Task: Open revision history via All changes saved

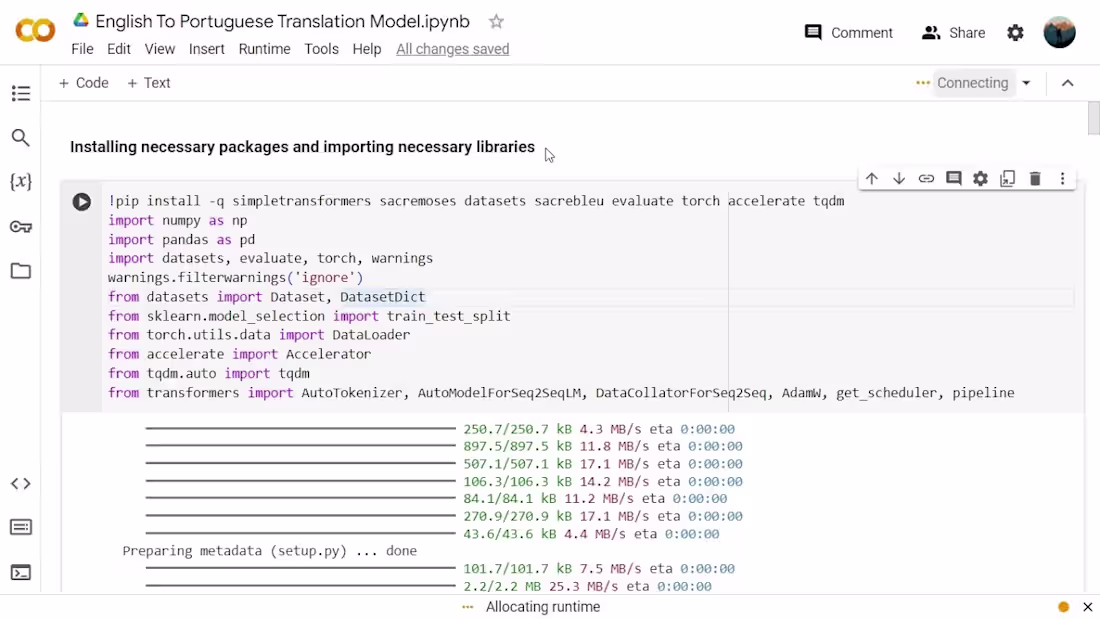Action: (x=452, y=48)
